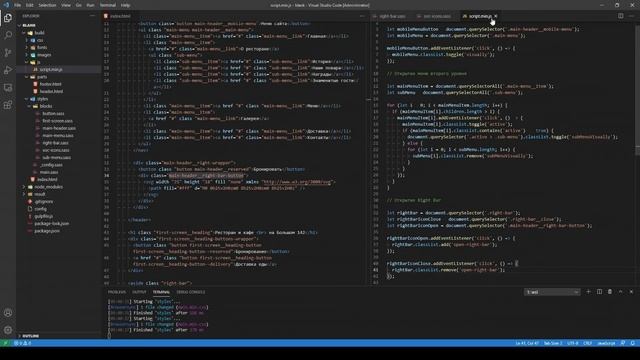640x360 pixels.
Task: Open the Search view in activity bar
Action: click(x=8, y=35)
